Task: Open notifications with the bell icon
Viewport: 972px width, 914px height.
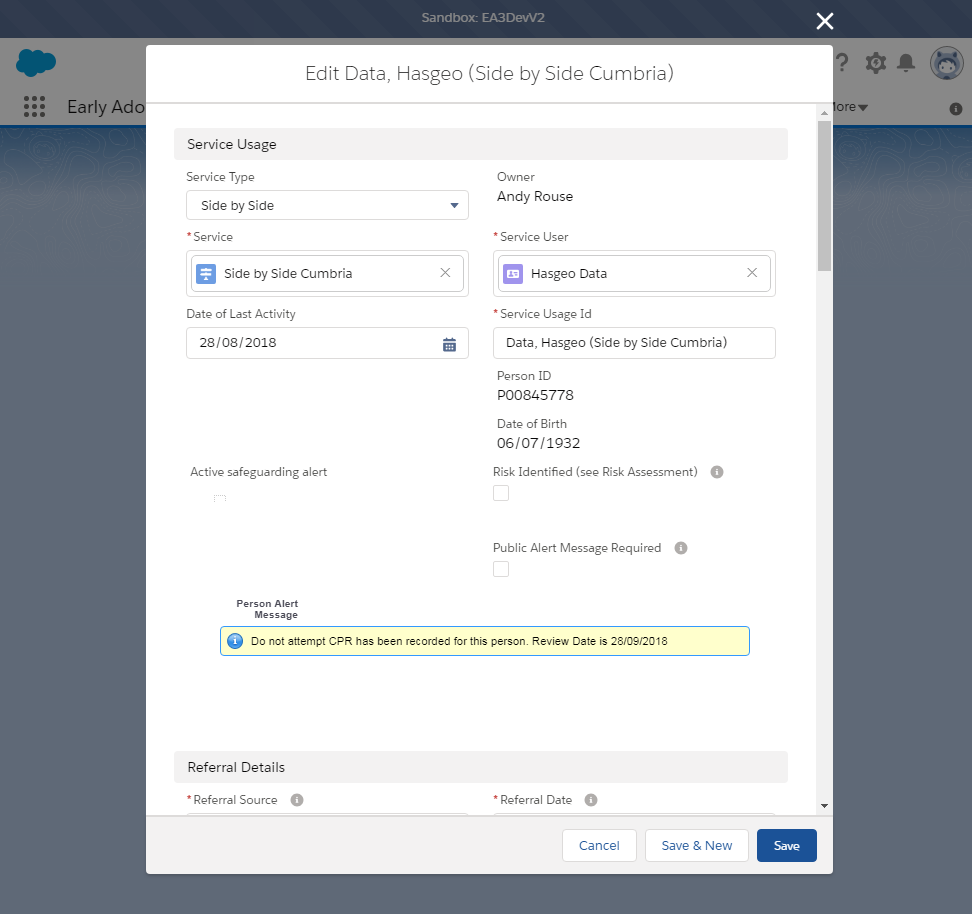Action: (907, 62)
